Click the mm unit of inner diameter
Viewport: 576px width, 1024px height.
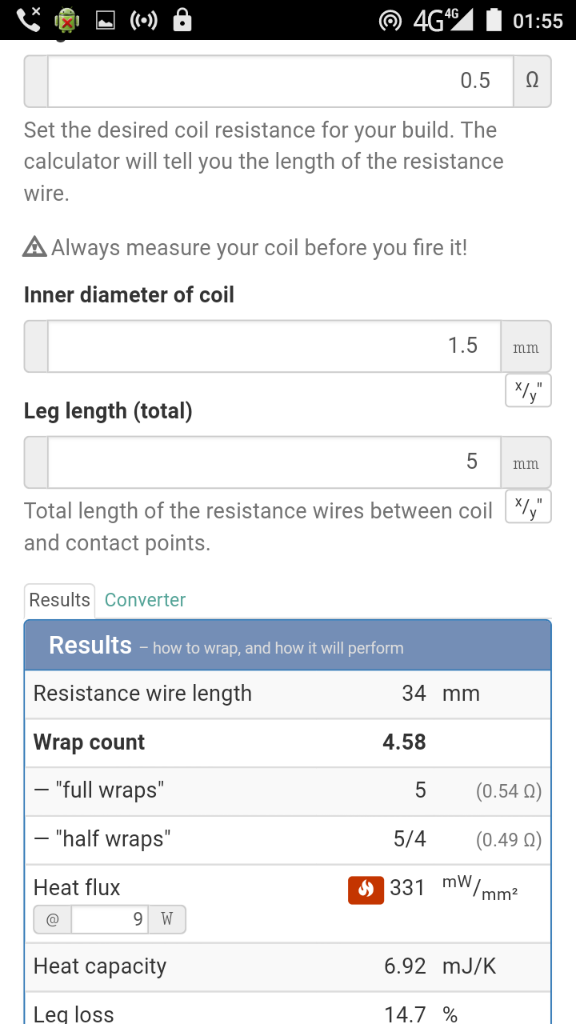[526, 346]
